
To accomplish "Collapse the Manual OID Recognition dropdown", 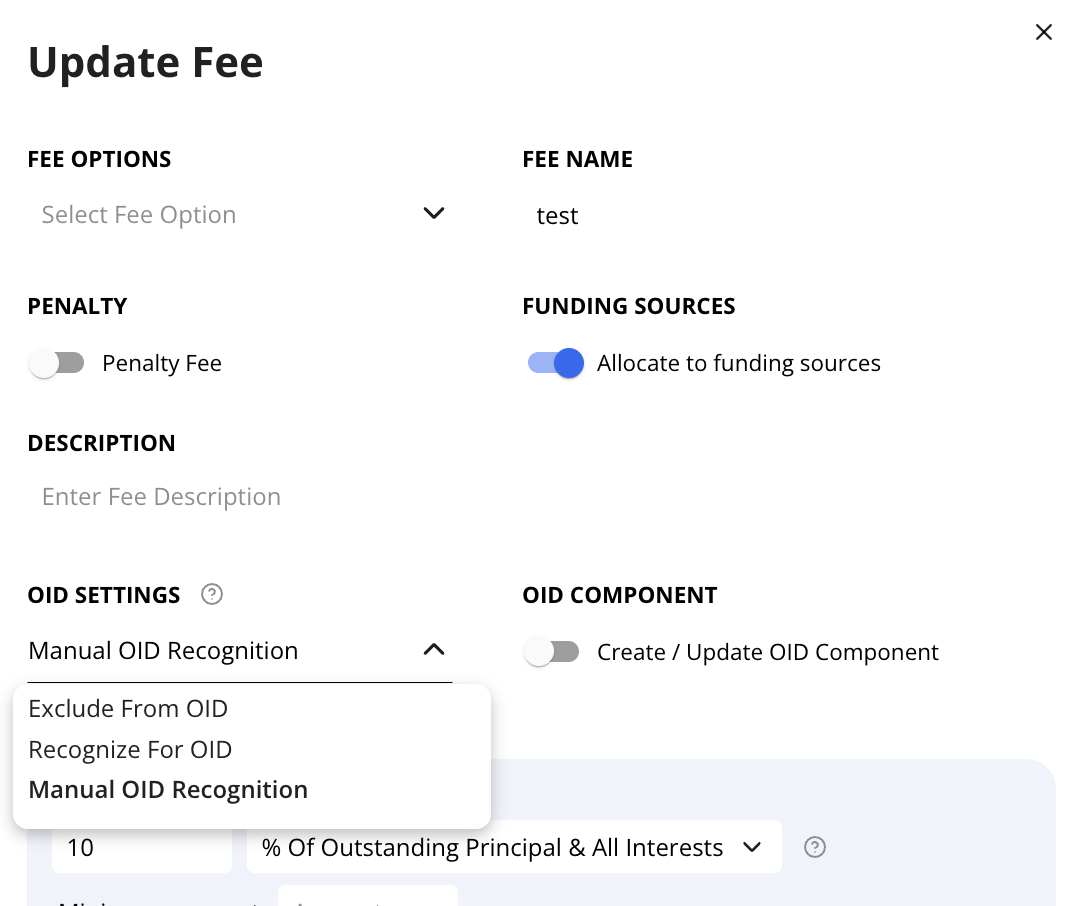I will 240,651.
